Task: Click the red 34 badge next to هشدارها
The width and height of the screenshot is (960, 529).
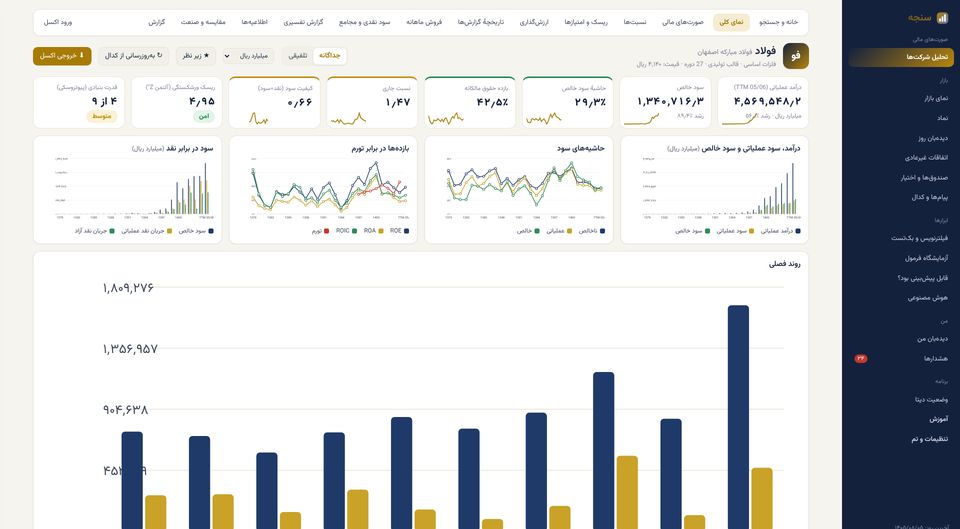Action: tap(861, 359)
